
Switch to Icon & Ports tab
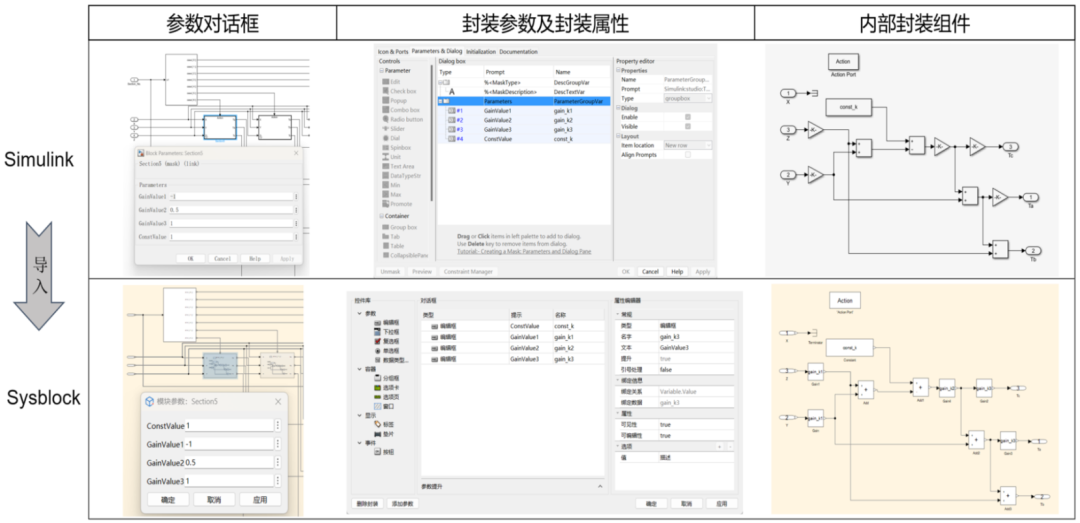[x=393, y=52]
